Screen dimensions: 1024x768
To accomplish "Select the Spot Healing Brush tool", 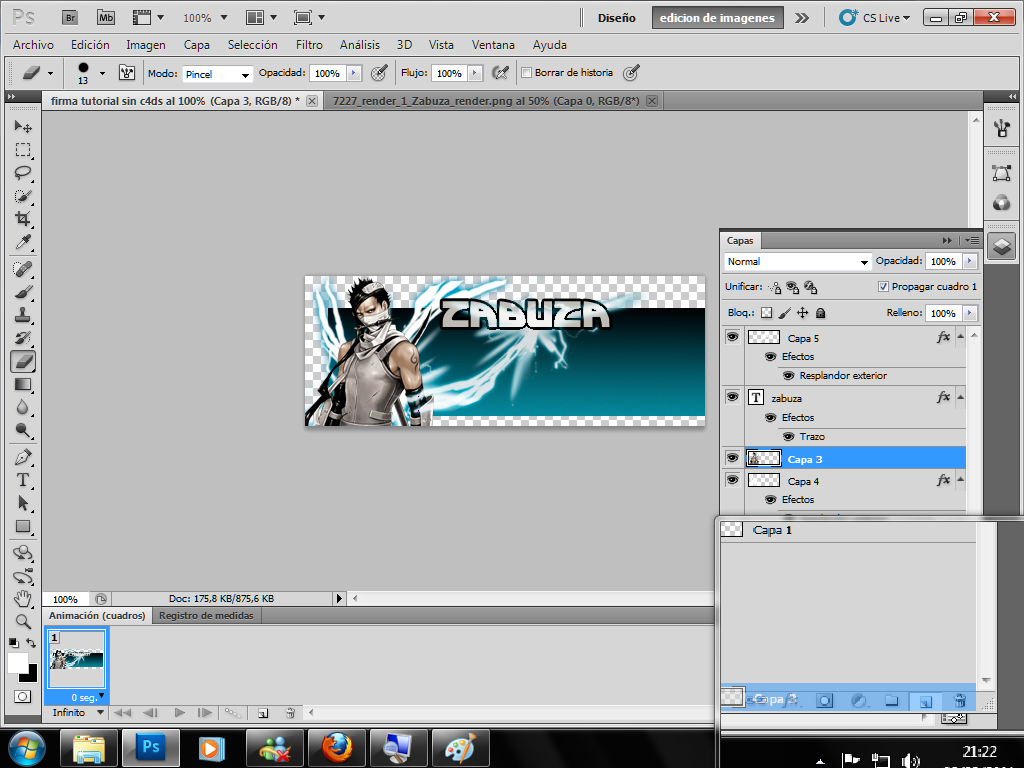I will (x=23, y=268).
